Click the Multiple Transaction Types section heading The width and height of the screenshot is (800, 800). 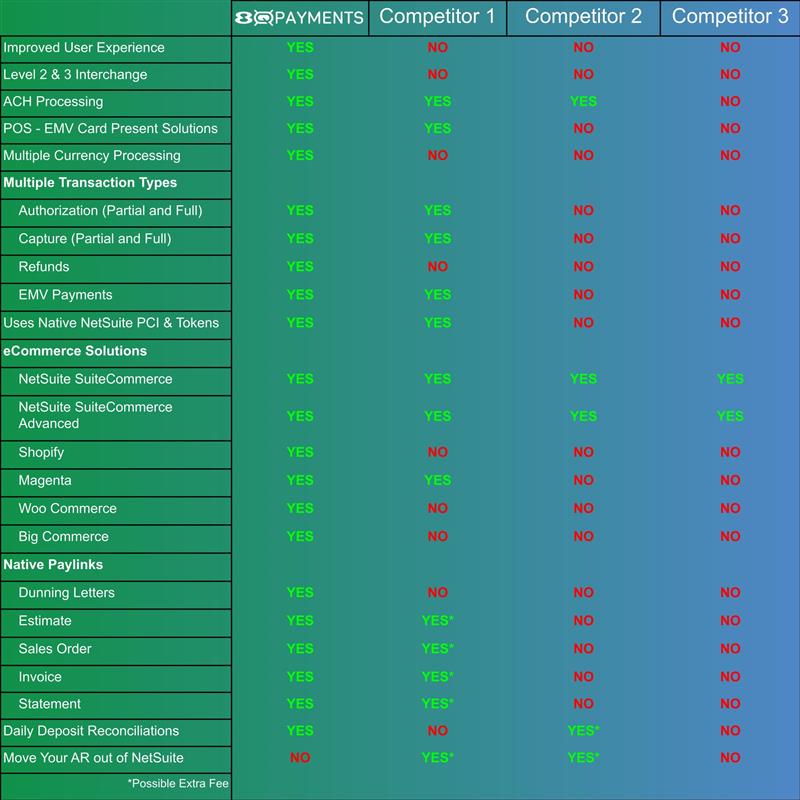click(90, 183)
